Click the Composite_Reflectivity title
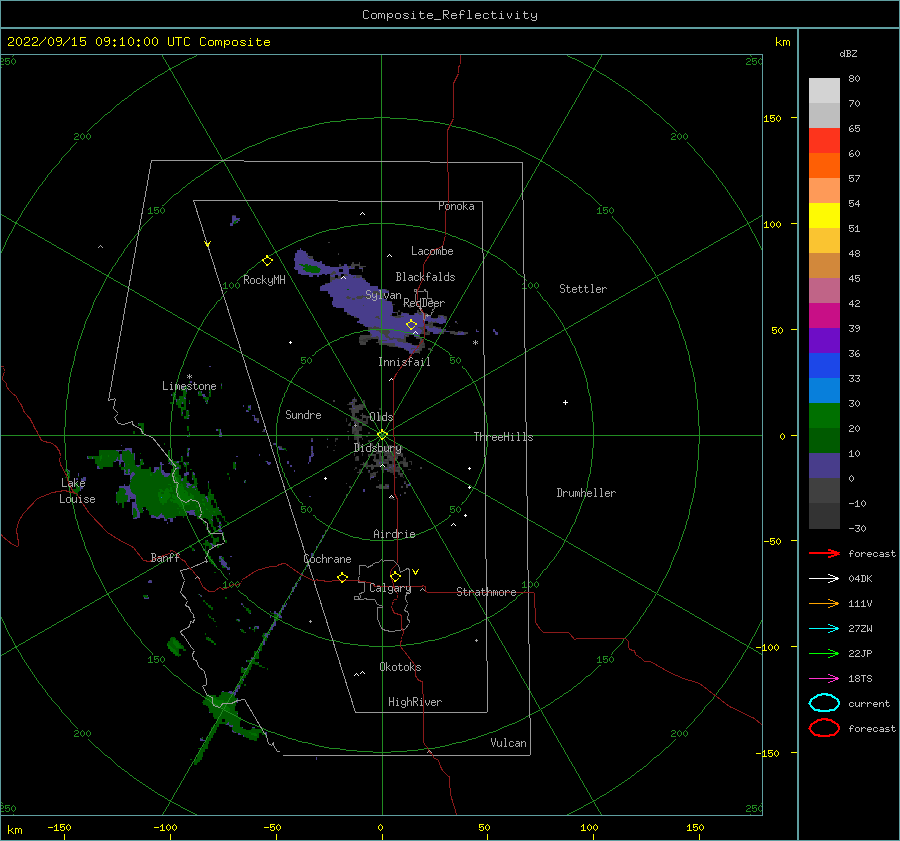The height and width of the screenshot is (841, 900). pos(450,15)
